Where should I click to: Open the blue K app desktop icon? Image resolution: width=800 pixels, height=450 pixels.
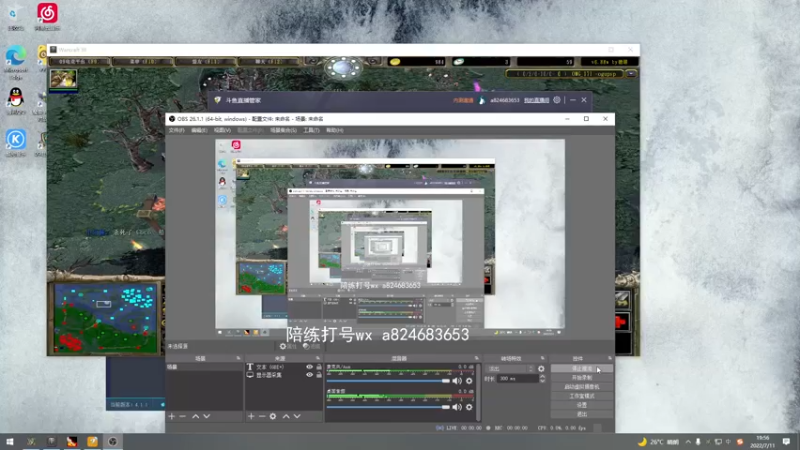click(x=16, y=140)
